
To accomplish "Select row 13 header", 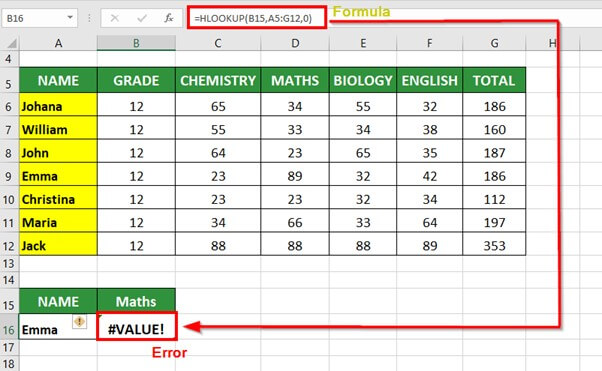I will (9, 263).
